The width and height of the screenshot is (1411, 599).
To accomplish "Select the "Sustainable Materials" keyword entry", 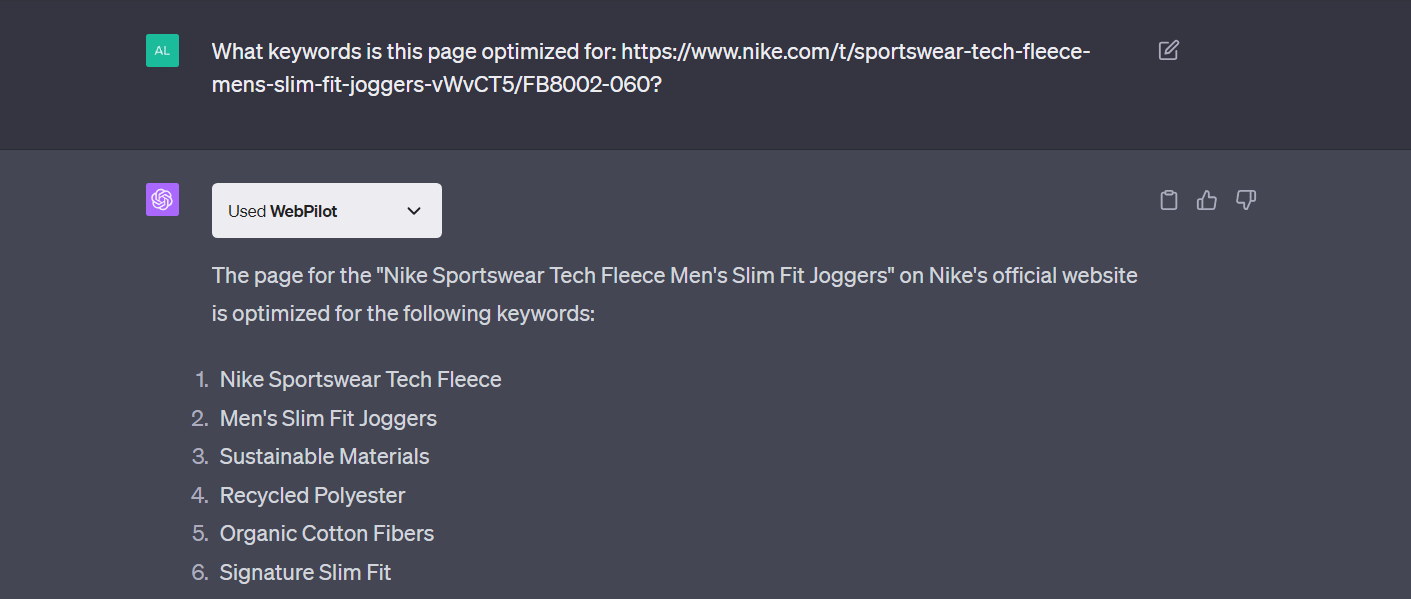I will [324, 457].
